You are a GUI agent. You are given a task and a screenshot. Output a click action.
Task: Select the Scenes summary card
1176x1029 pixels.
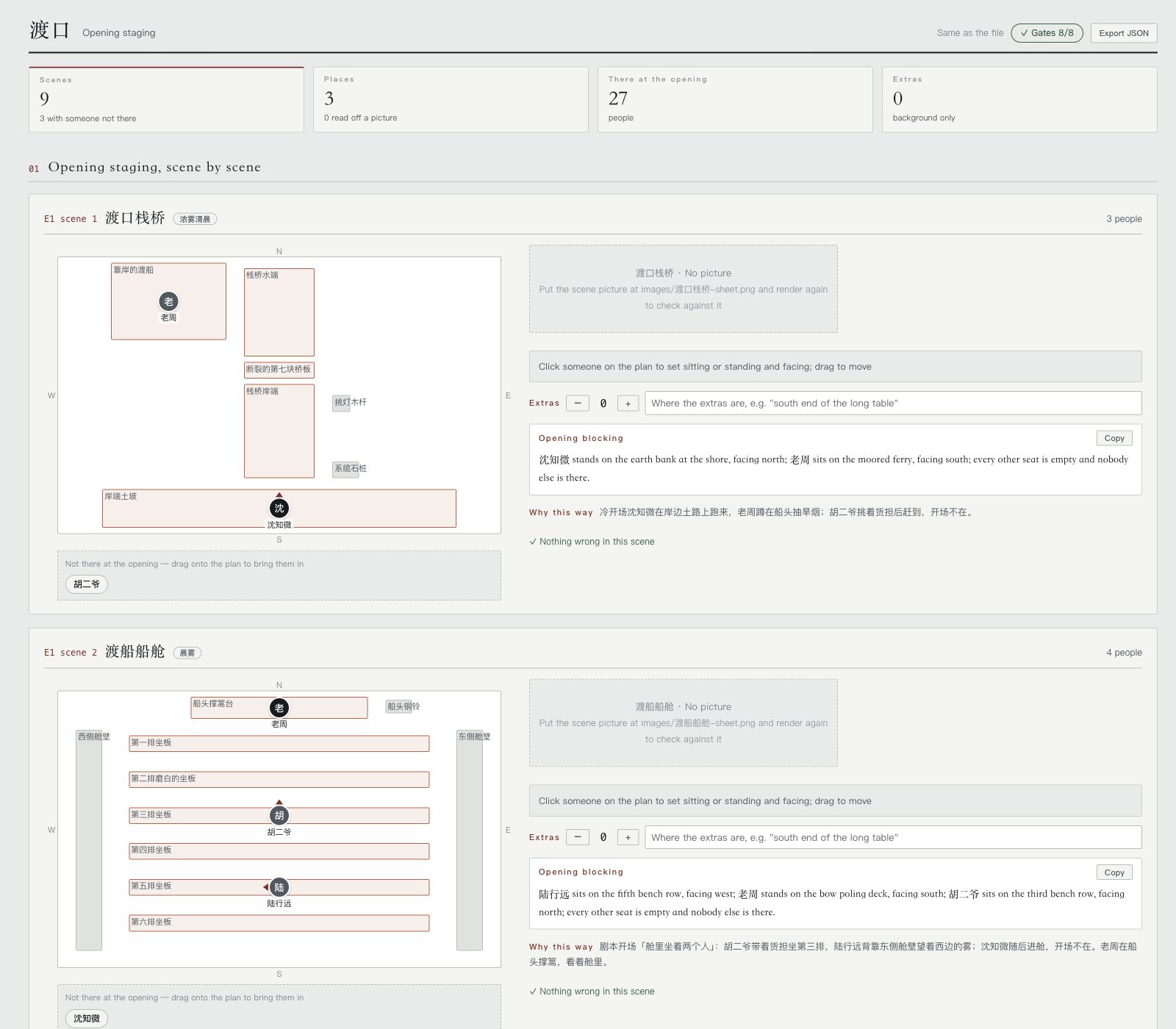click(x=166, y=99)
